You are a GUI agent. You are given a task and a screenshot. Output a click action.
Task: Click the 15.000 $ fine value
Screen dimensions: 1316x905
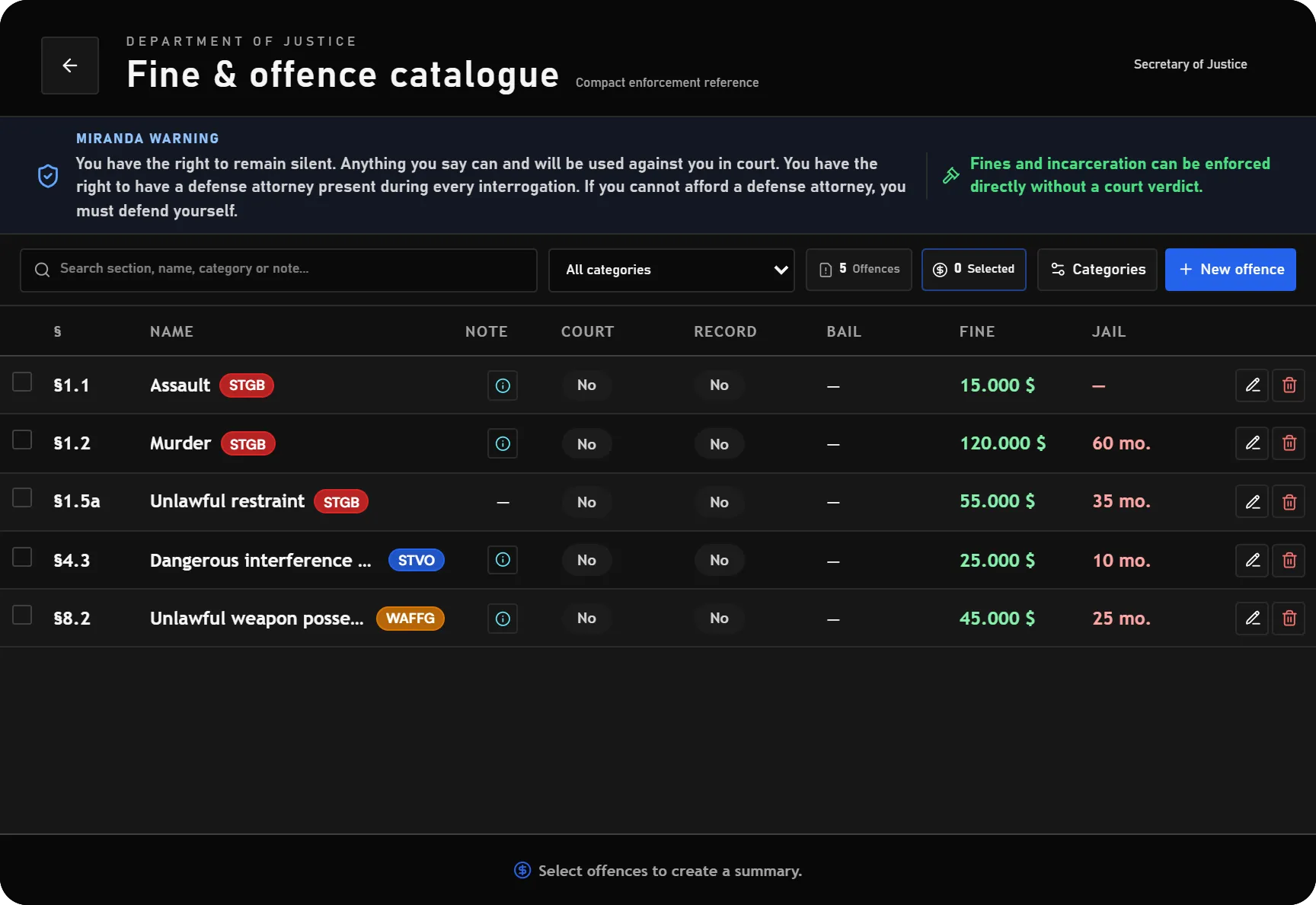[998, 385]
